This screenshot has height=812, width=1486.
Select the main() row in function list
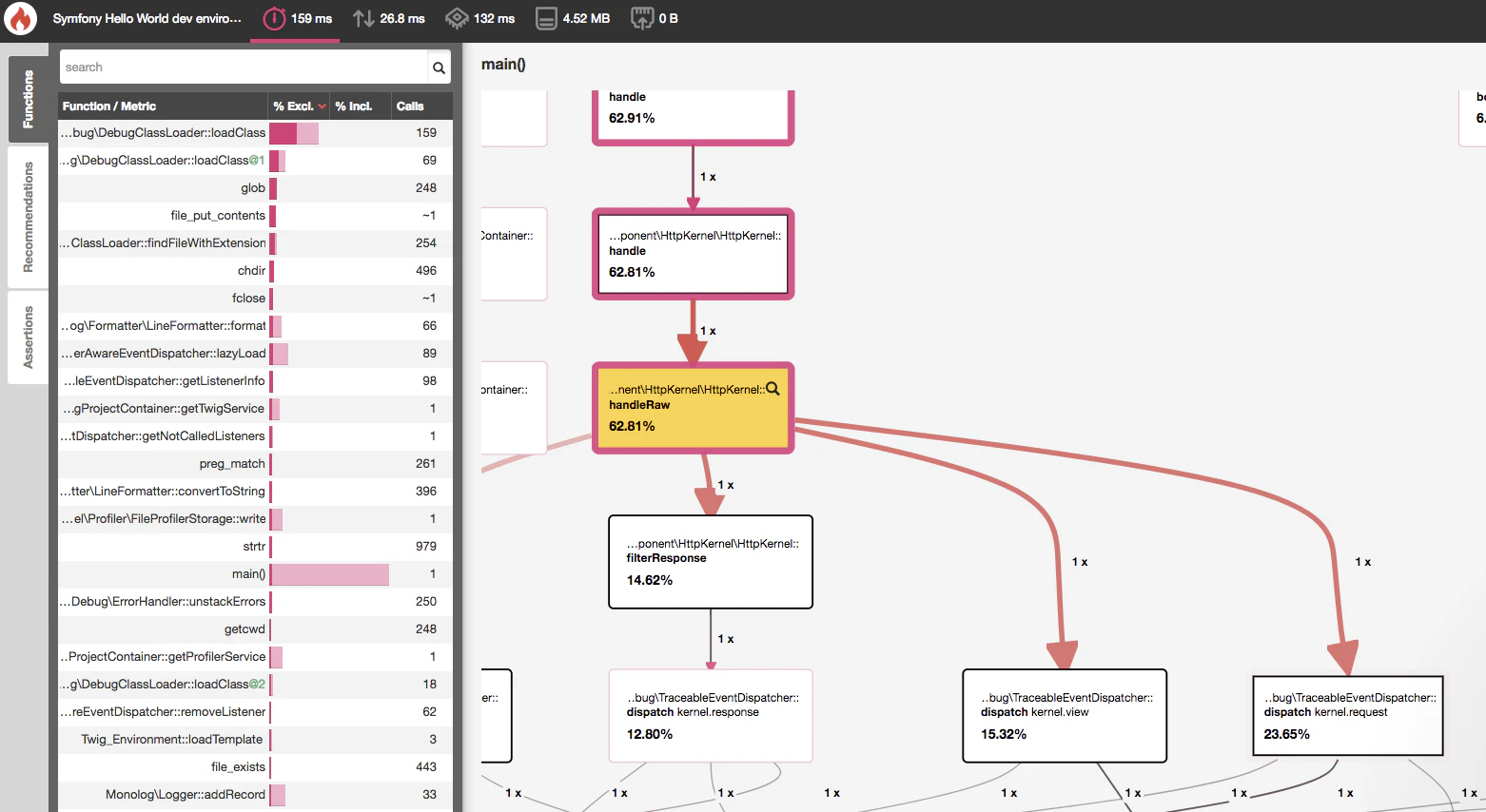point(255,574)
